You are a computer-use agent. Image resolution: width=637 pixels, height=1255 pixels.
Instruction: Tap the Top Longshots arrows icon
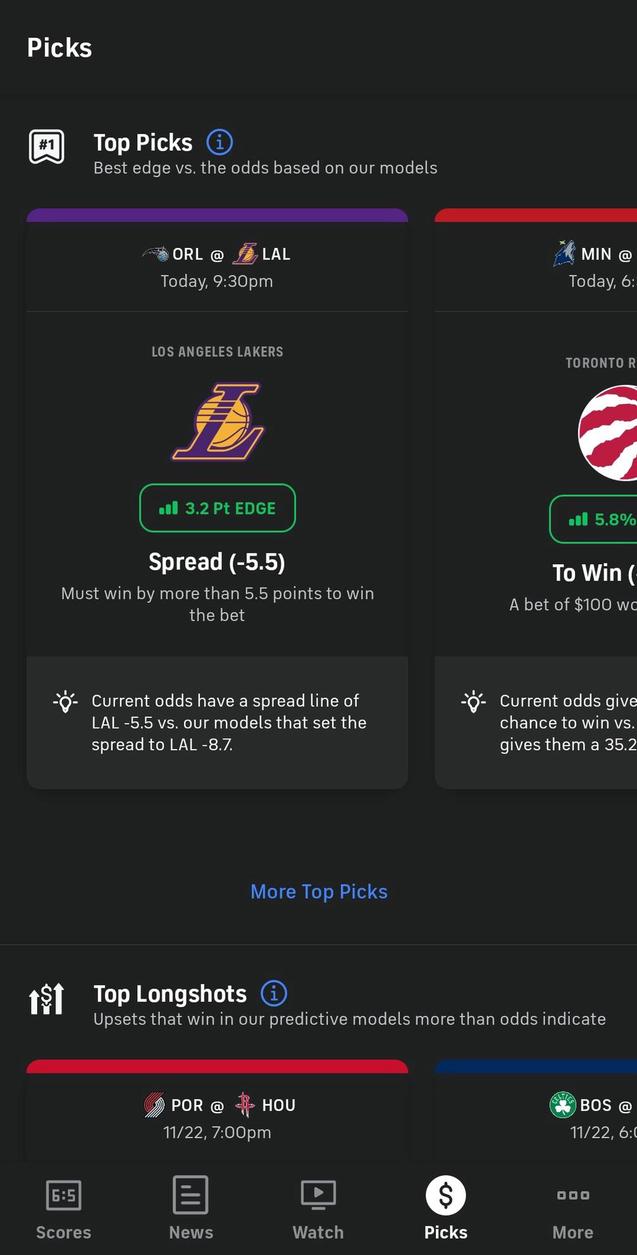coord(47,998)
